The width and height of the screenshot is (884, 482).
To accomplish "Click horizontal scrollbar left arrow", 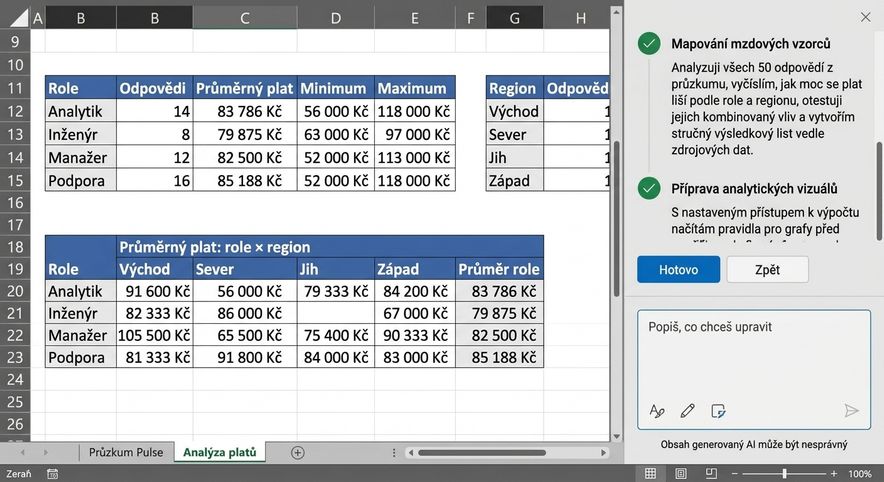I will [x=411, y=452].
